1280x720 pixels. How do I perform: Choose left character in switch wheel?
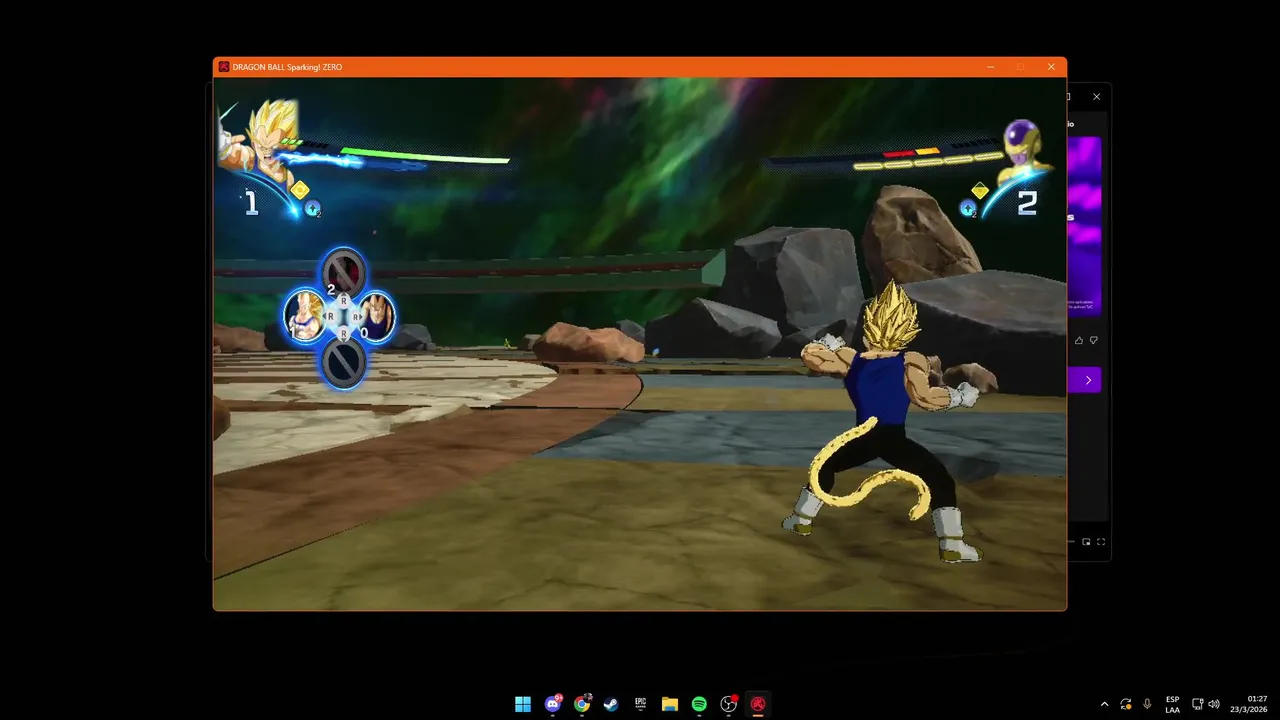click(x=304, y=316)
